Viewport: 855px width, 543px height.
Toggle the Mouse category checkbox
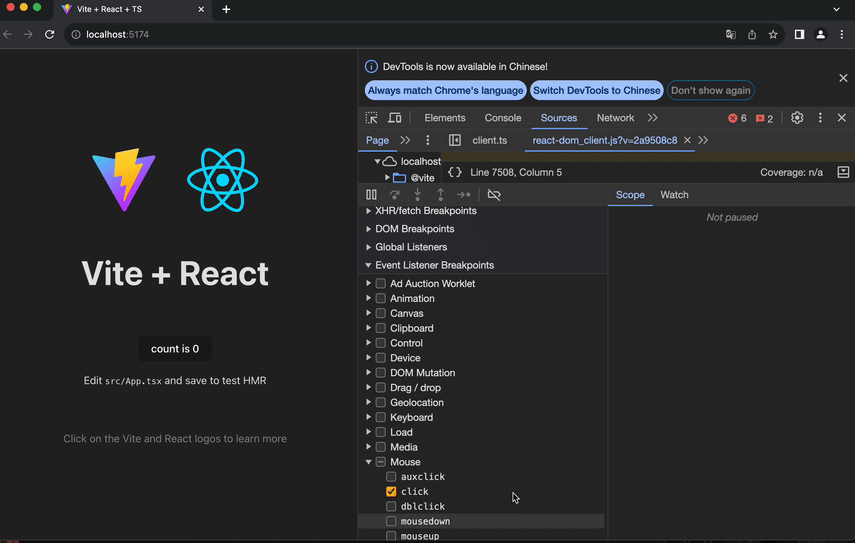click(x=381, y=462)
